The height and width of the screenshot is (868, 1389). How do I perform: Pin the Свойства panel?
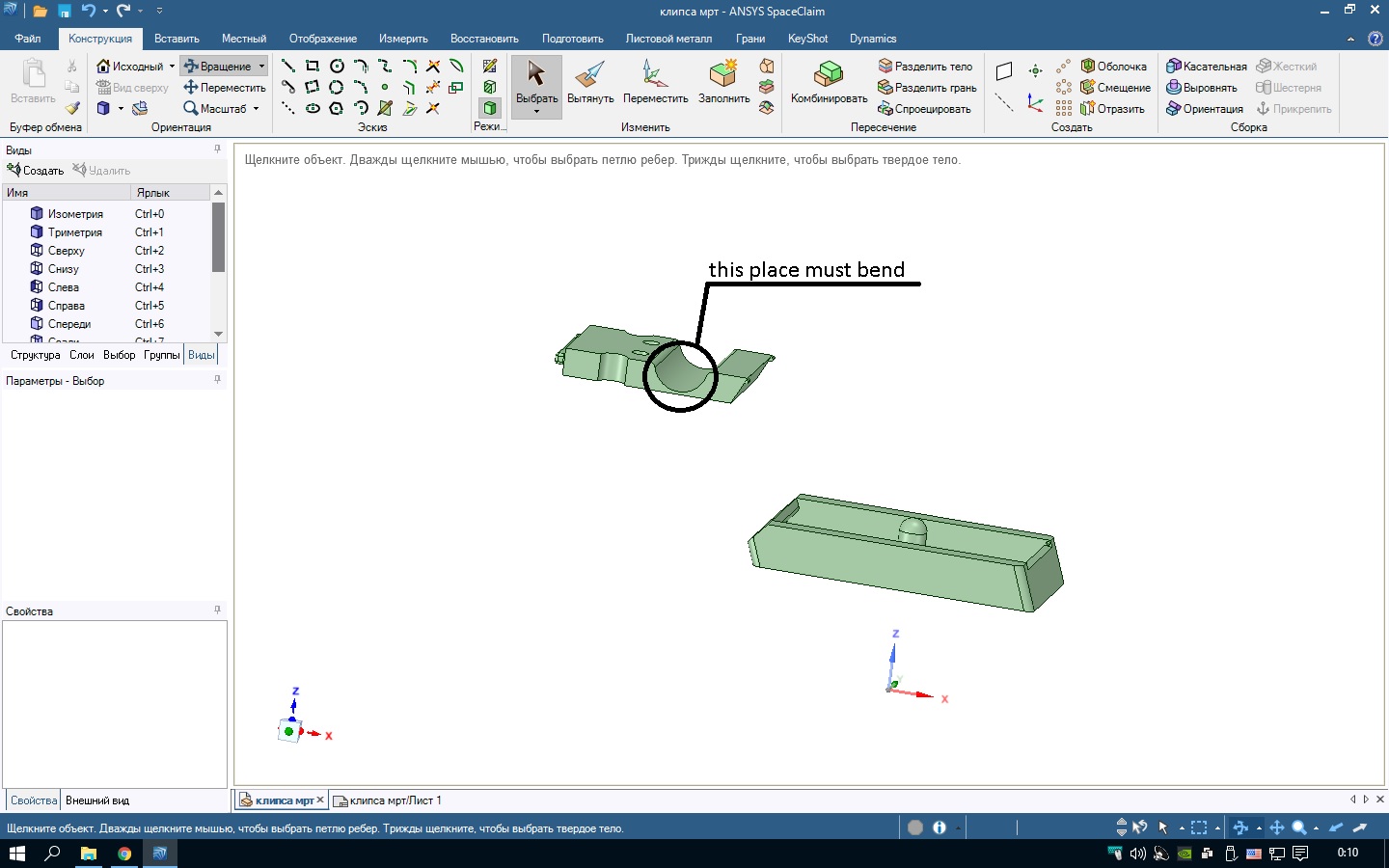point(217,610)
